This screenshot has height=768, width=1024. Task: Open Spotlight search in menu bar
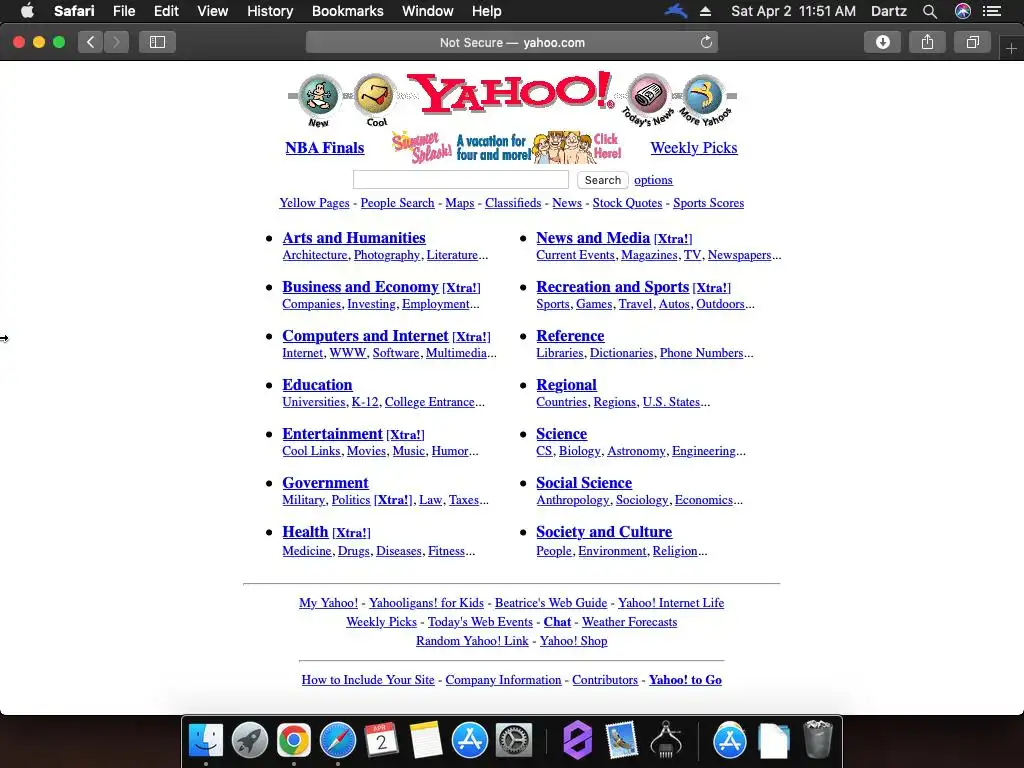(930, 11)
